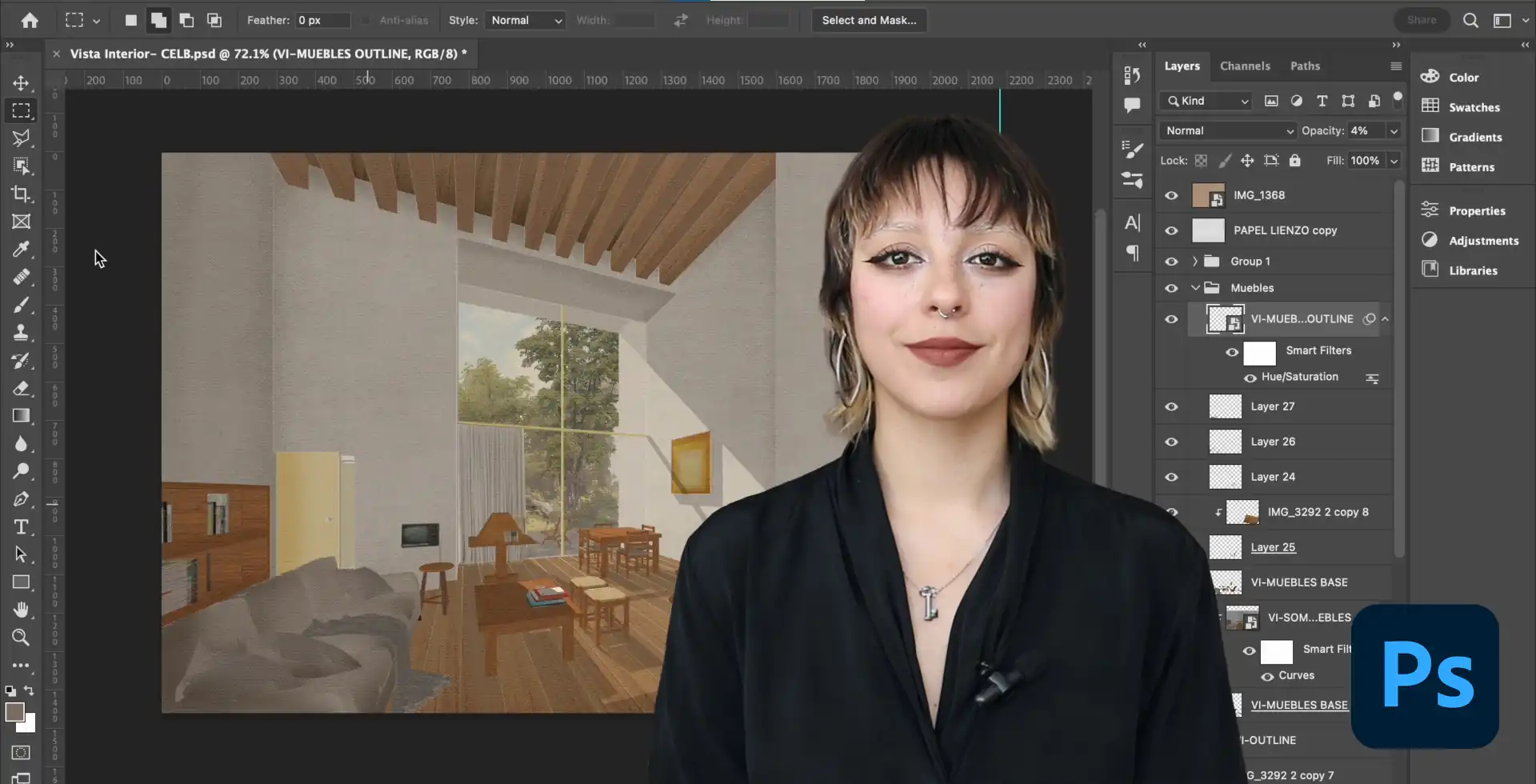Select the Horizontal Type tool
This screenshot has width=1536, height=784.
click(22, 527)
